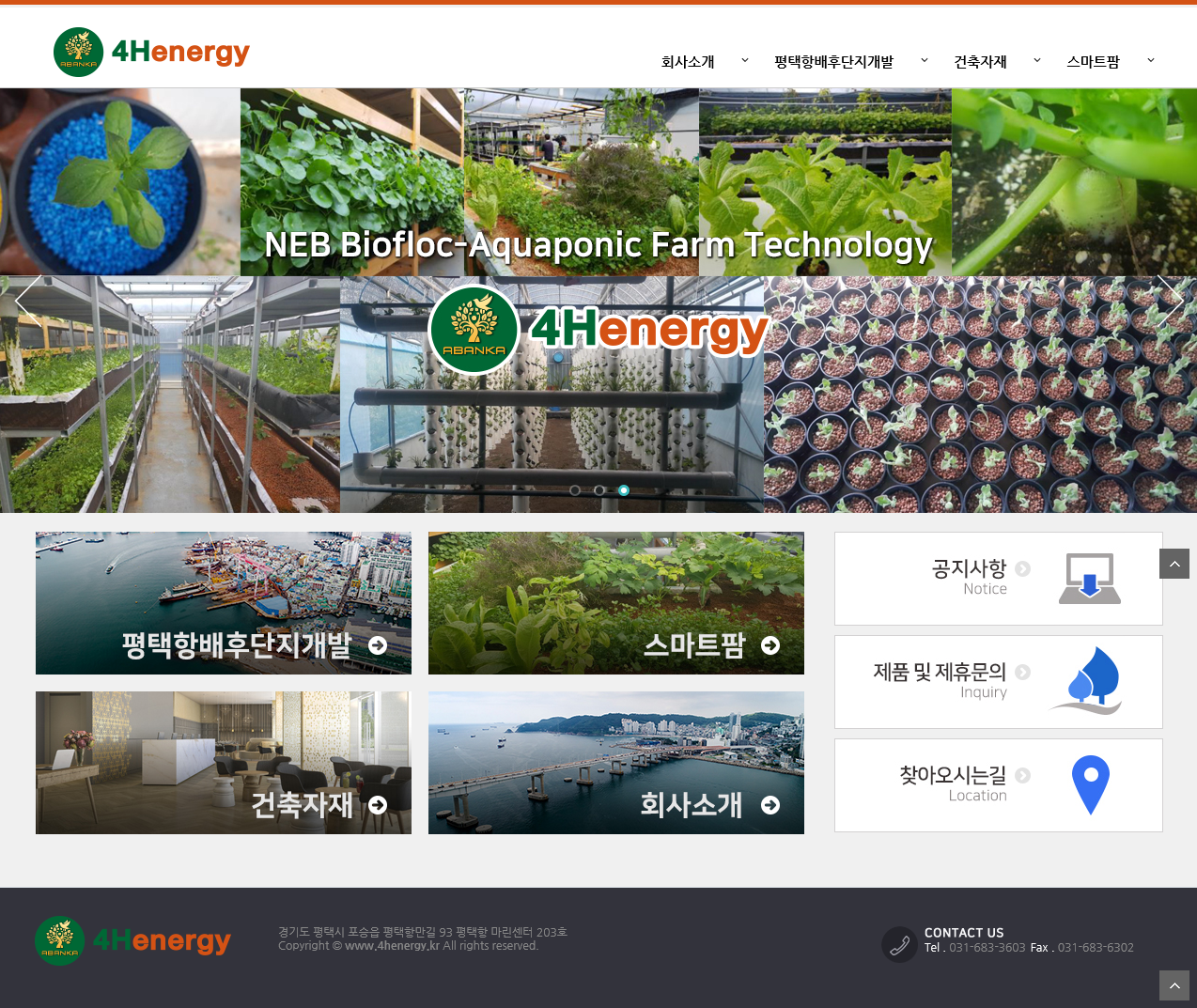Click the www.4henergy.kr footer link
The width and height of the screenshot is (1197, 1008).
(392, 946)
